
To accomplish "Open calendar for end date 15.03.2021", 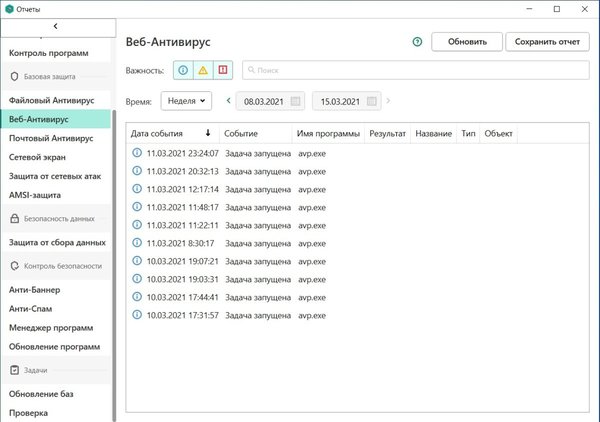I will [372, 101].
